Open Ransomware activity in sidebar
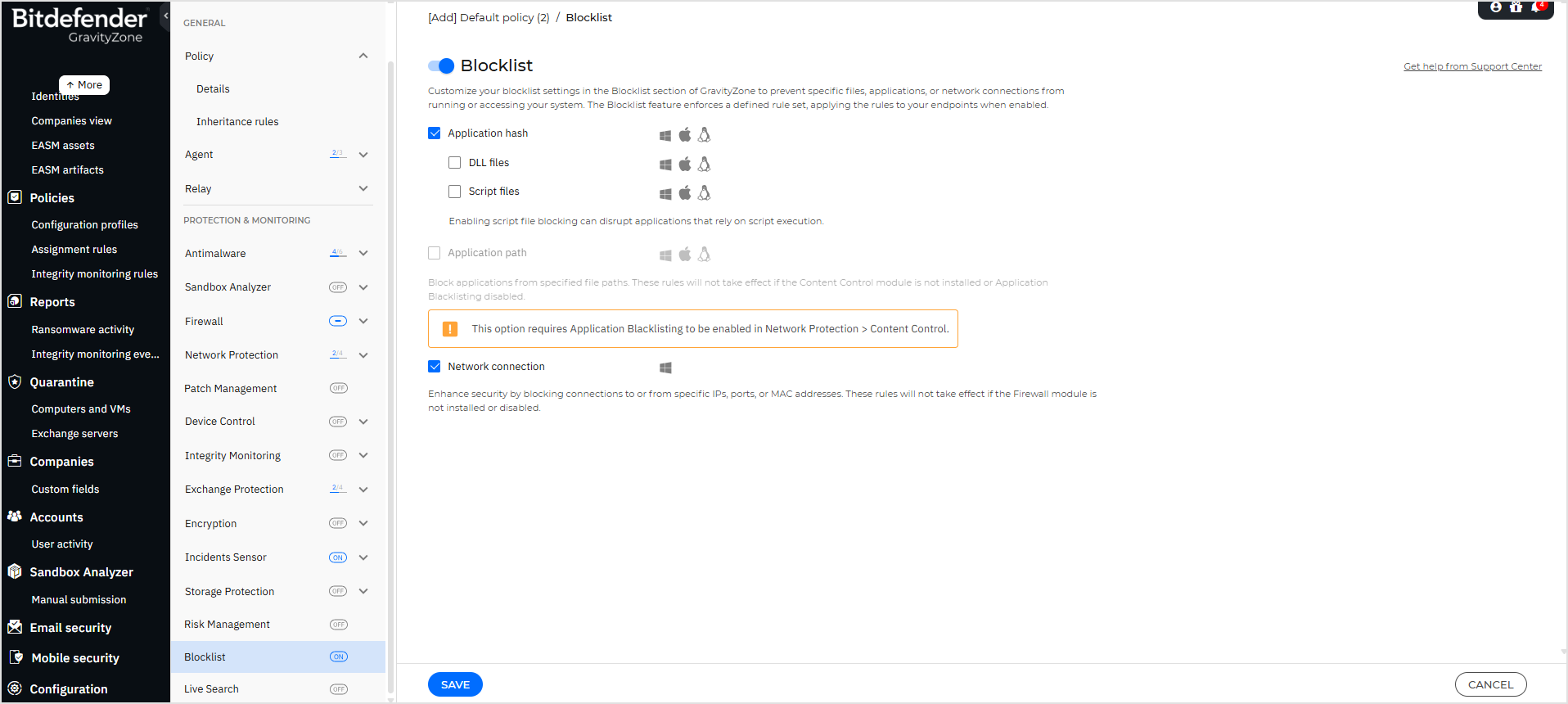1568x704 pixels. [x=83, y=329]
